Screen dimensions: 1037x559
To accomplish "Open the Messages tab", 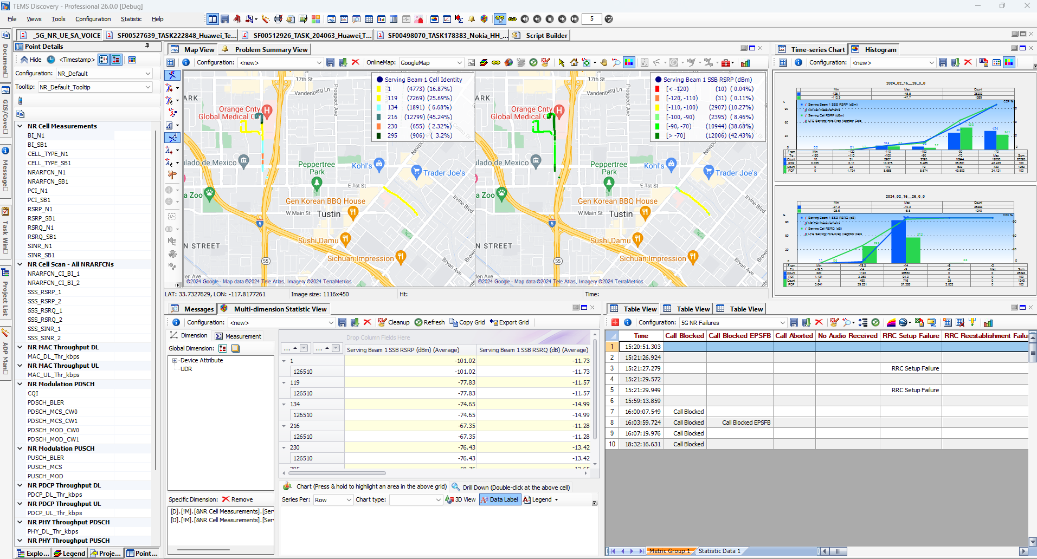I will pos(192,309).
